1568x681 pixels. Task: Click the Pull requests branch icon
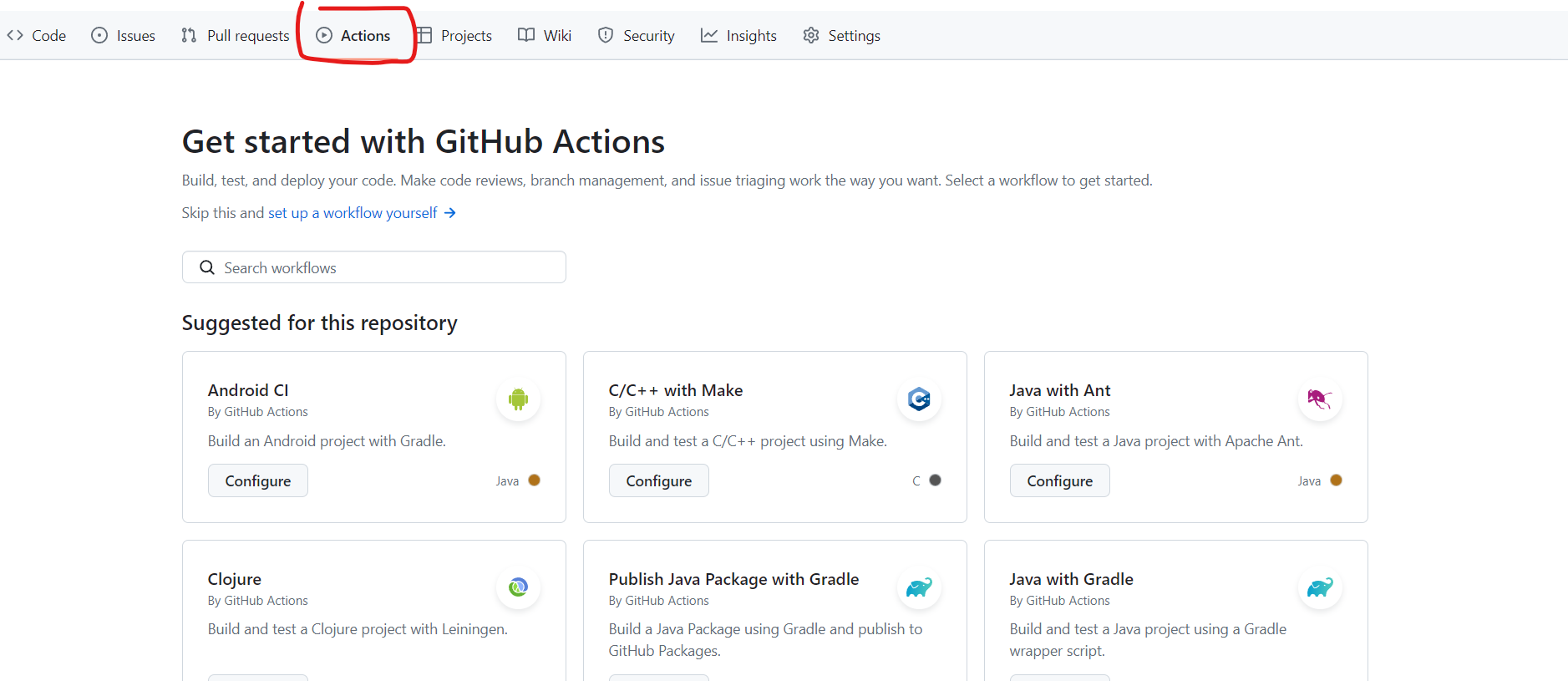189,35
